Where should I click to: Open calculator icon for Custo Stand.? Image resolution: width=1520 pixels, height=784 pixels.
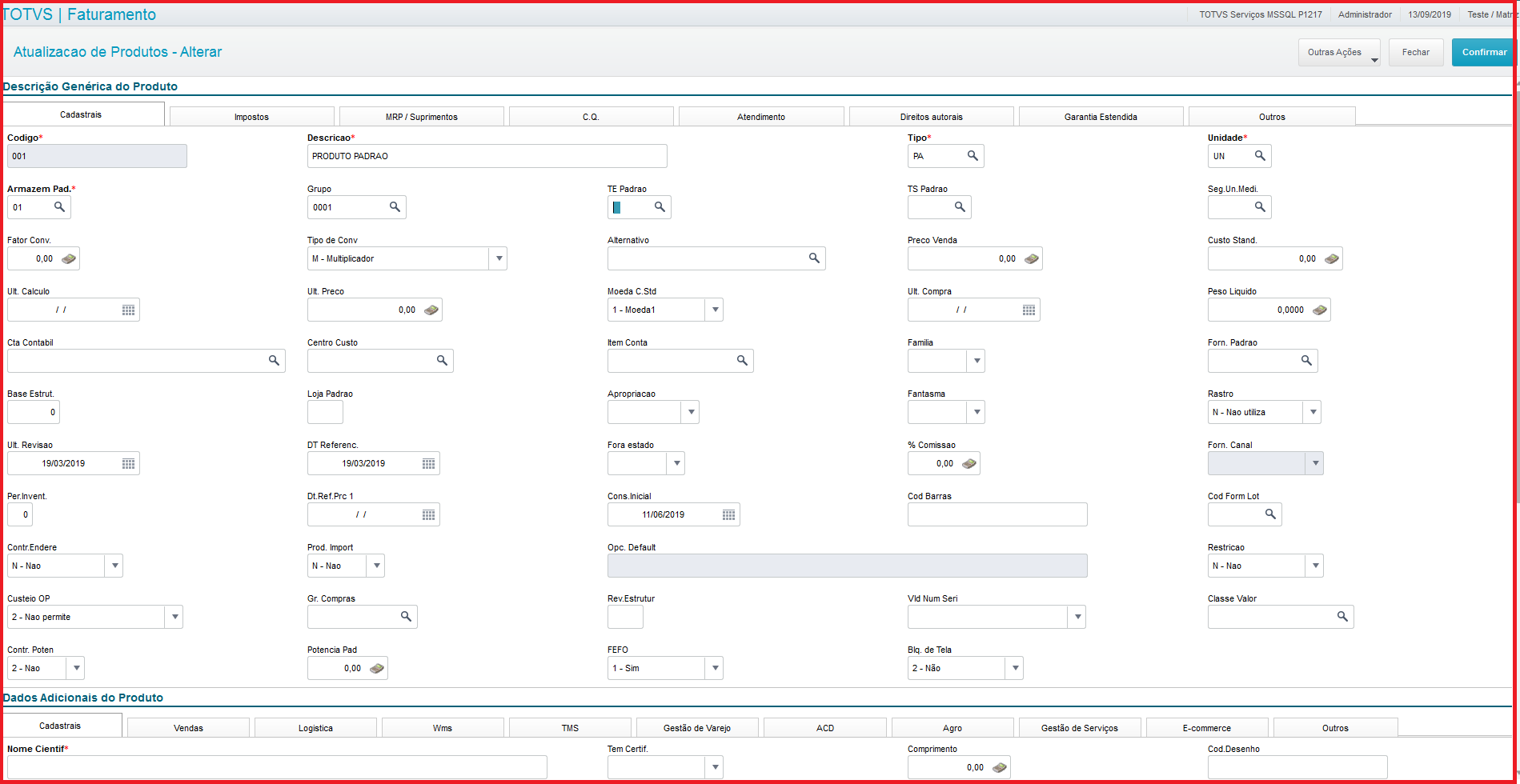[x=1332, y=258]
